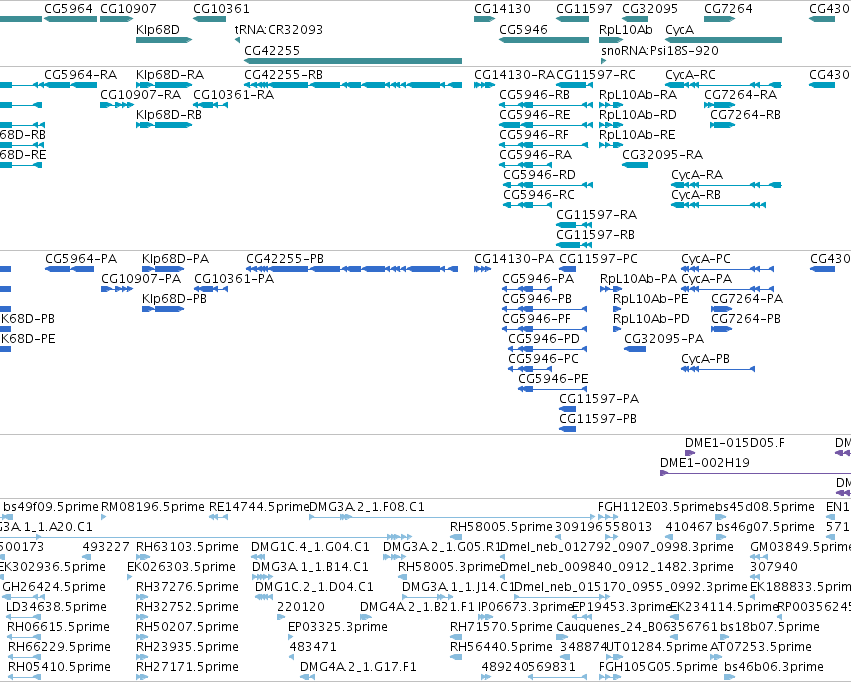Click the AT07253.5prime EST label
851x682 pixels.
click(761, 647)
